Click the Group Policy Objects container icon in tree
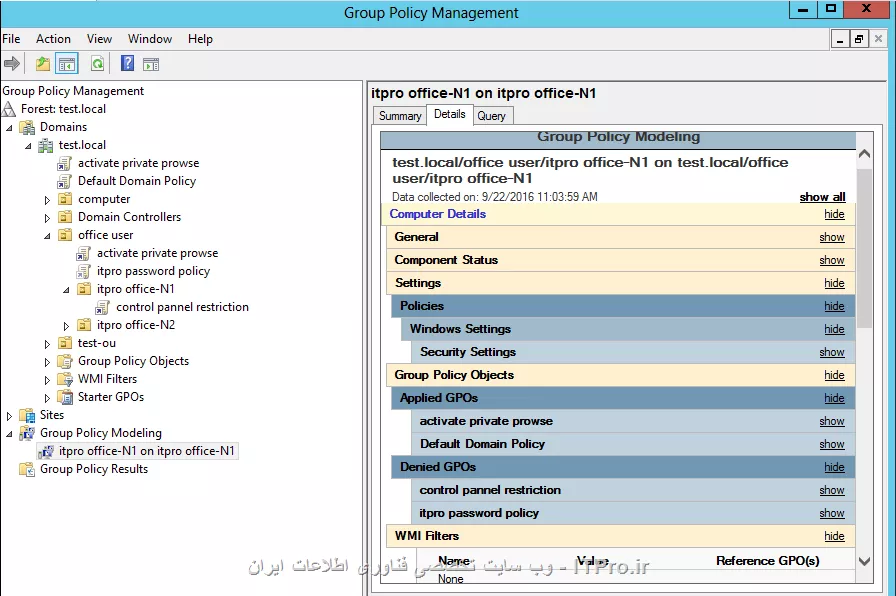This screenshot has height=596, width=896. coord(65,361)
